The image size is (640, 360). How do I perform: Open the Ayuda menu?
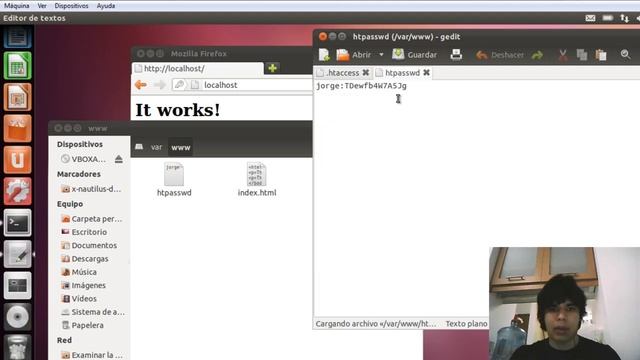click(106, 6)
